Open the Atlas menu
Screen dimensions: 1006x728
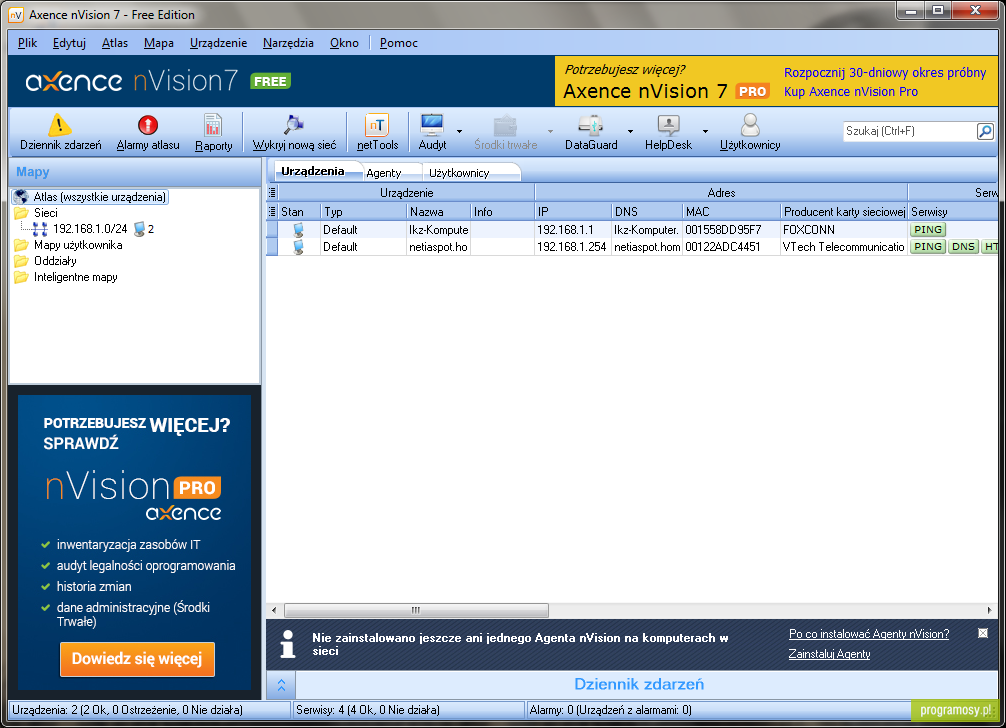pyautogui.click(x=115, y=43)
